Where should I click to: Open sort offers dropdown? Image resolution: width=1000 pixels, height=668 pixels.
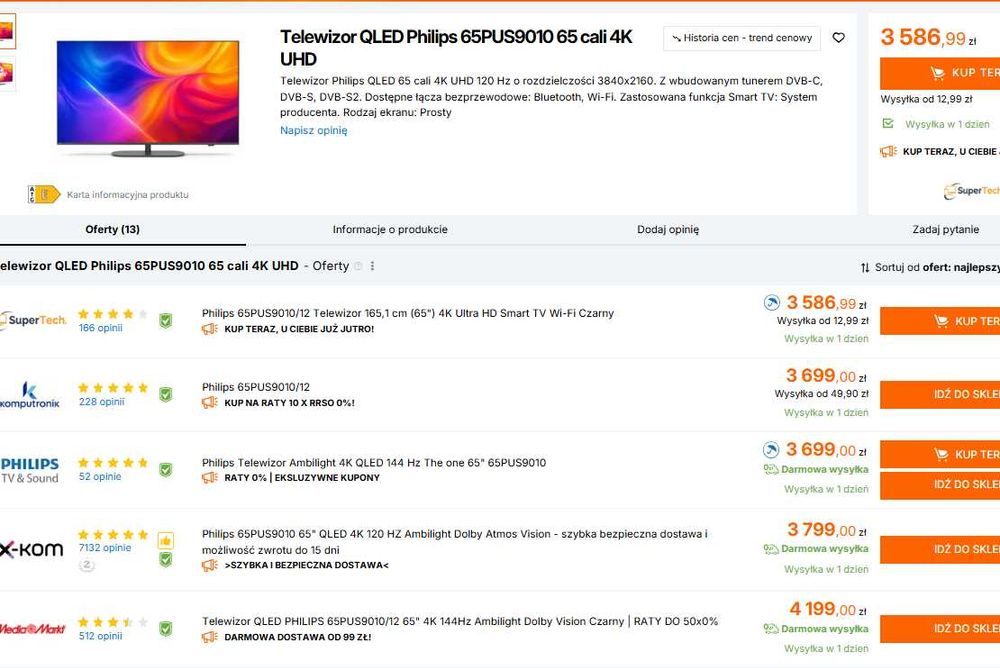tap(929, 267)
